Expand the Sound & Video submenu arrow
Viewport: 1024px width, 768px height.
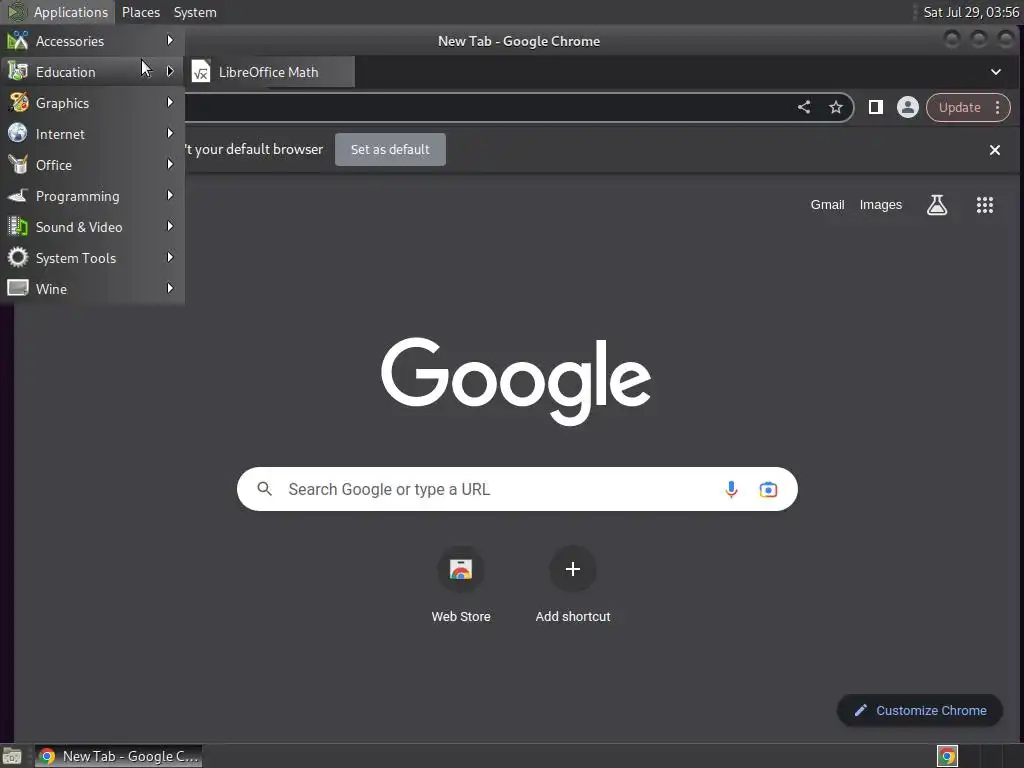[170, 227]
